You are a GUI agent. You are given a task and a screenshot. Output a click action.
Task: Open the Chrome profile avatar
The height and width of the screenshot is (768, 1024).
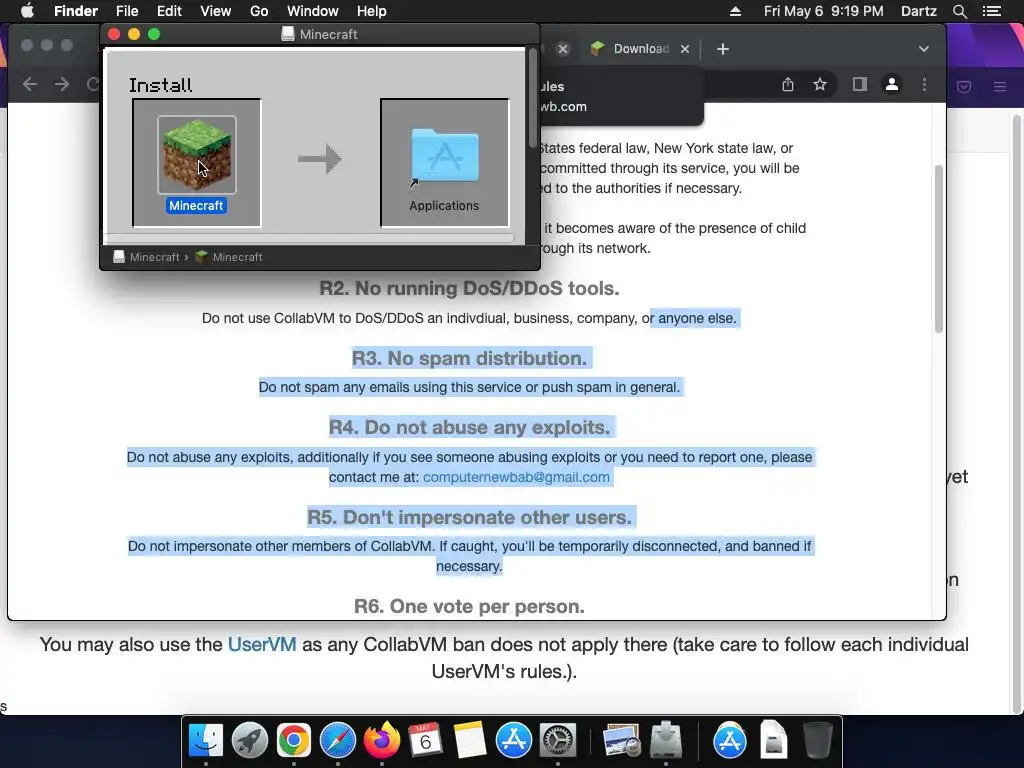(891, 84)
